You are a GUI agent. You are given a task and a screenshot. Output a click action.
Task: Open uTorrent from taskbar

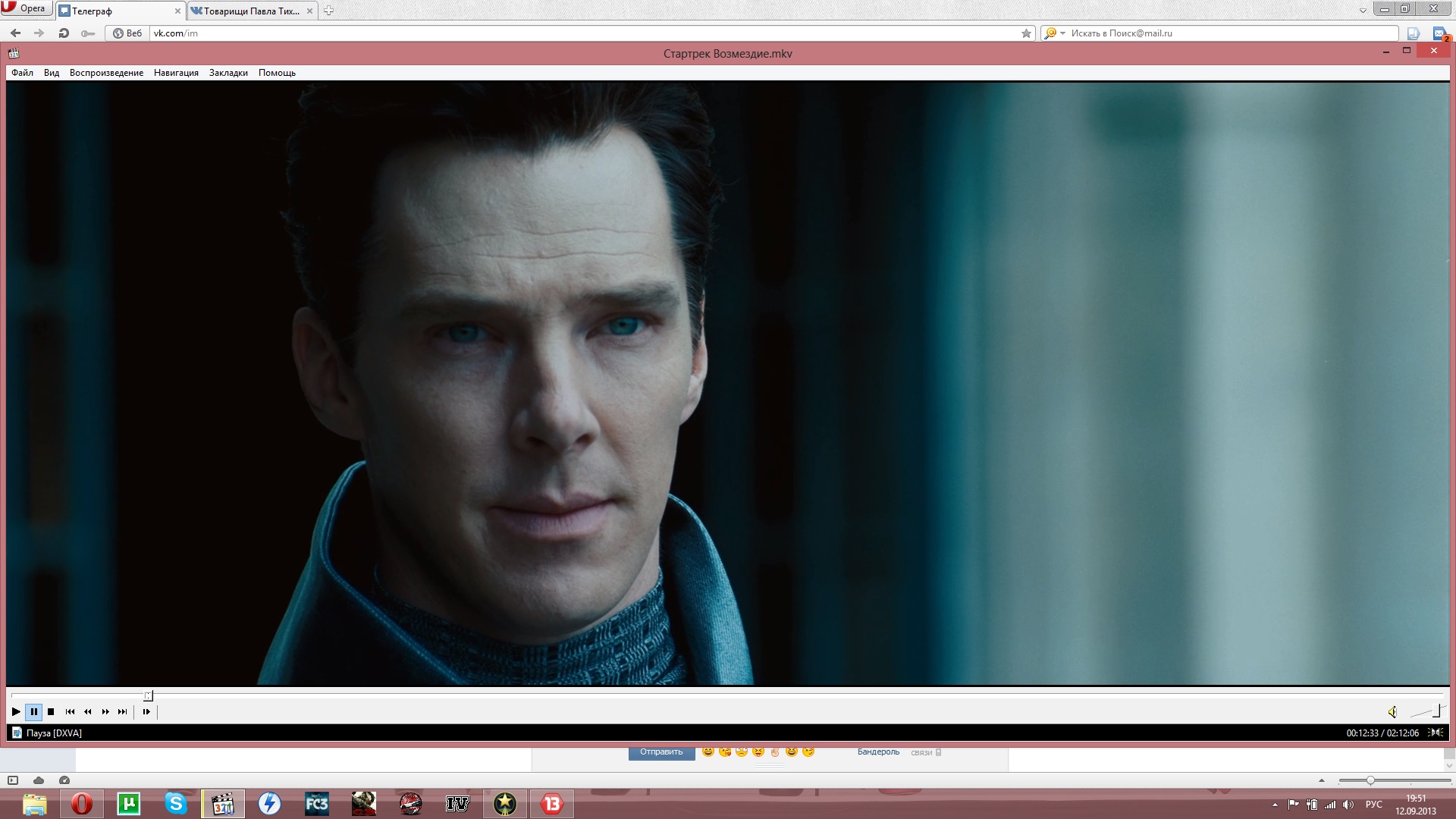[x=128, y=804]
